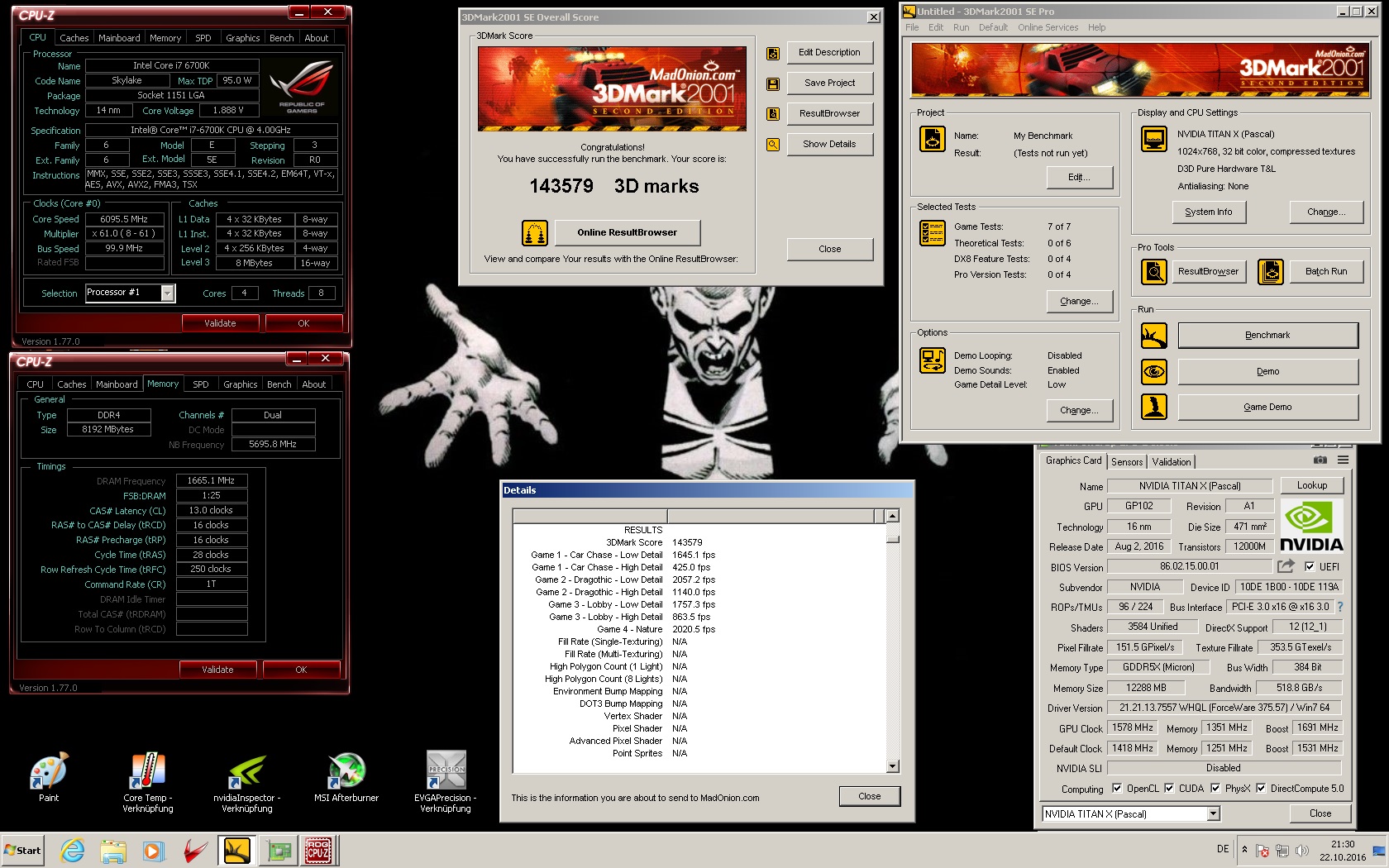The height and width of the screenshot is (868, 1389).
Task: Open the Validation tab in GPU-Z
Action: [1172, 462]
